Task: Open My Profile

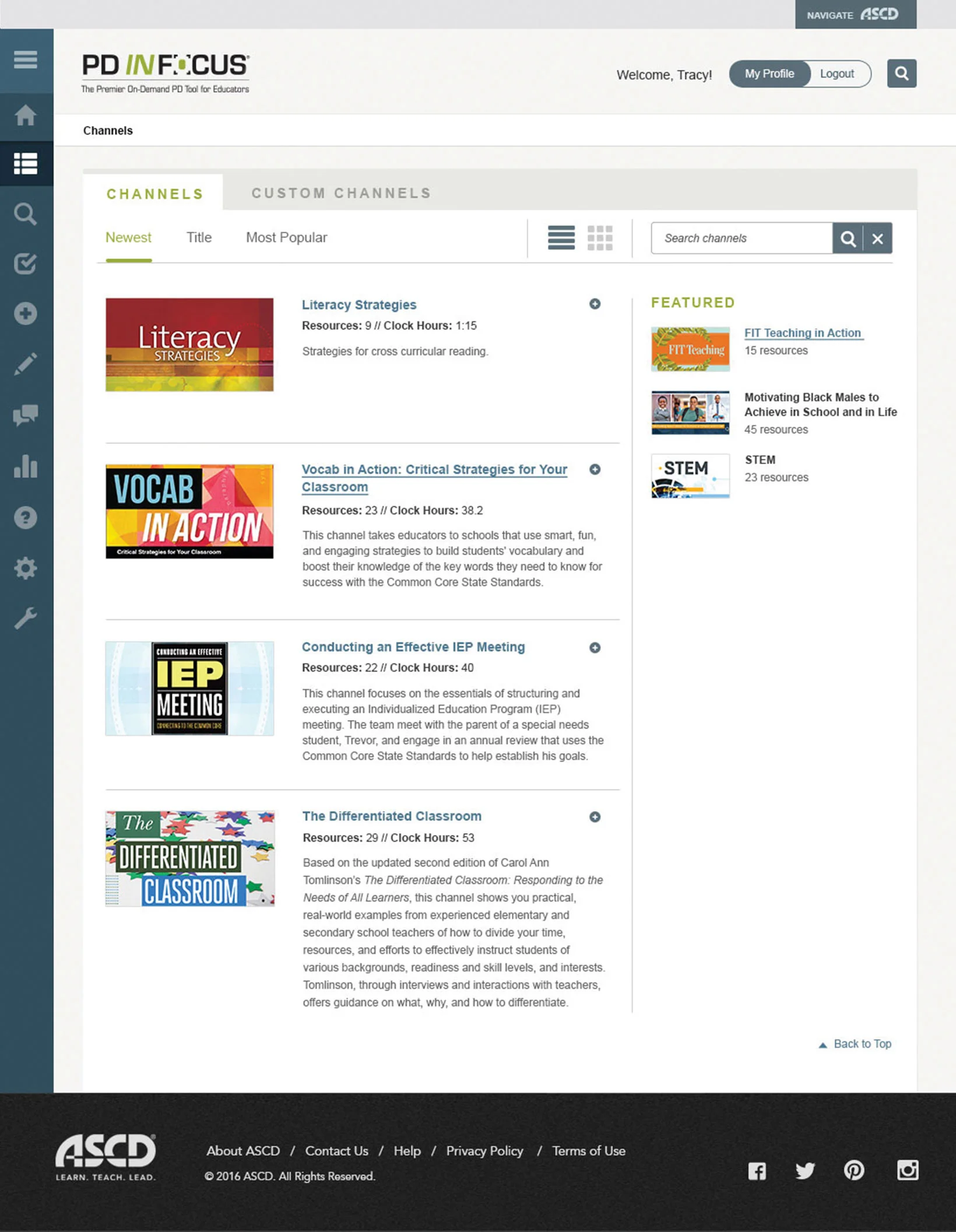Action: point(769,74)
